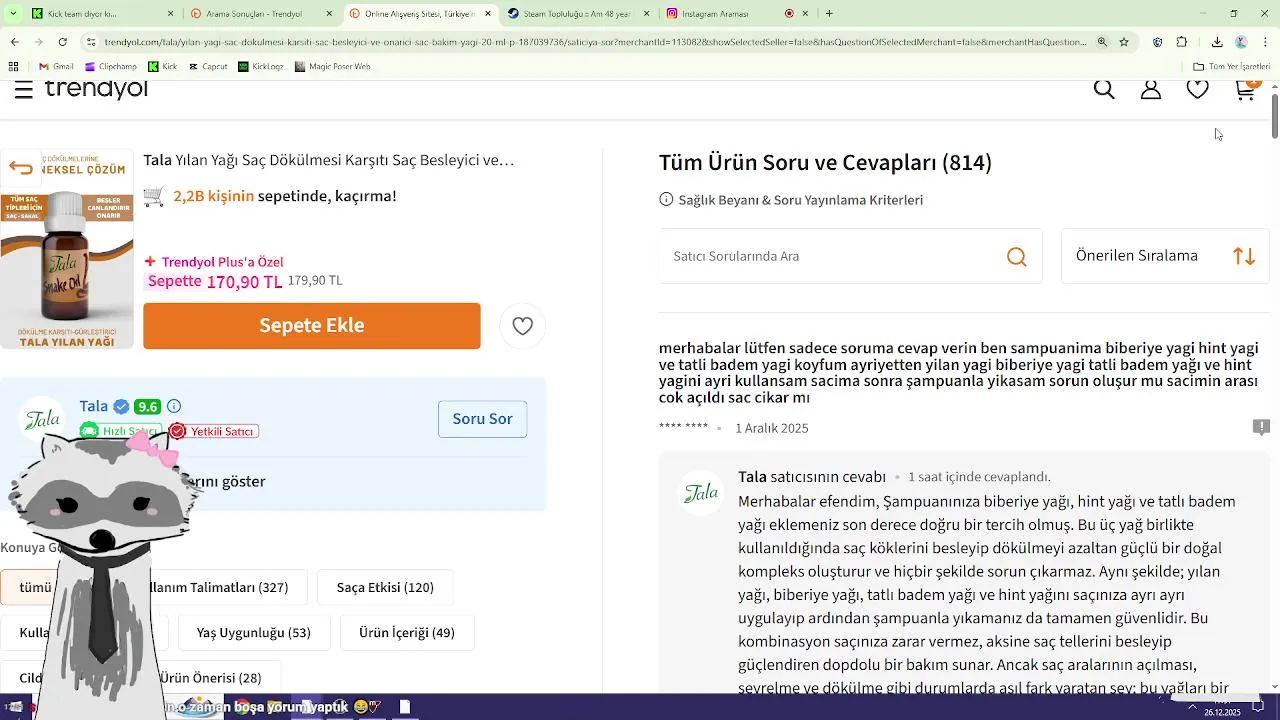Open browser zoom magnifier icon in address bar
The width and height of the screenshot is (1280, 720).
click(1102, 42)
